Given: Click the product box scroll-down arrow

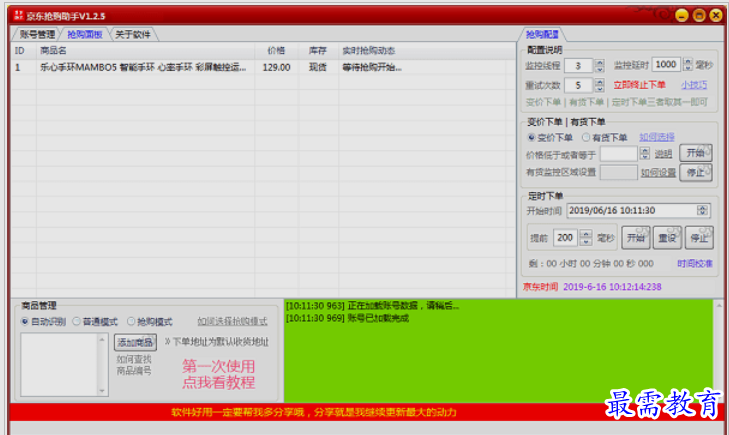Looking at the screenshot, I should click(x=102, y=391).
